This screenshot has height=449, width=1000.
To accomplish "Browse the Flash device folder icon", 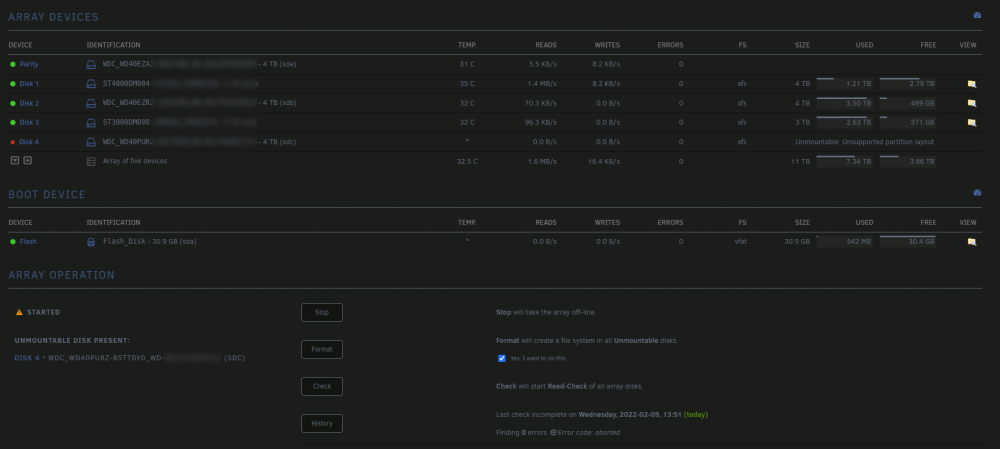I will (971, 242).
